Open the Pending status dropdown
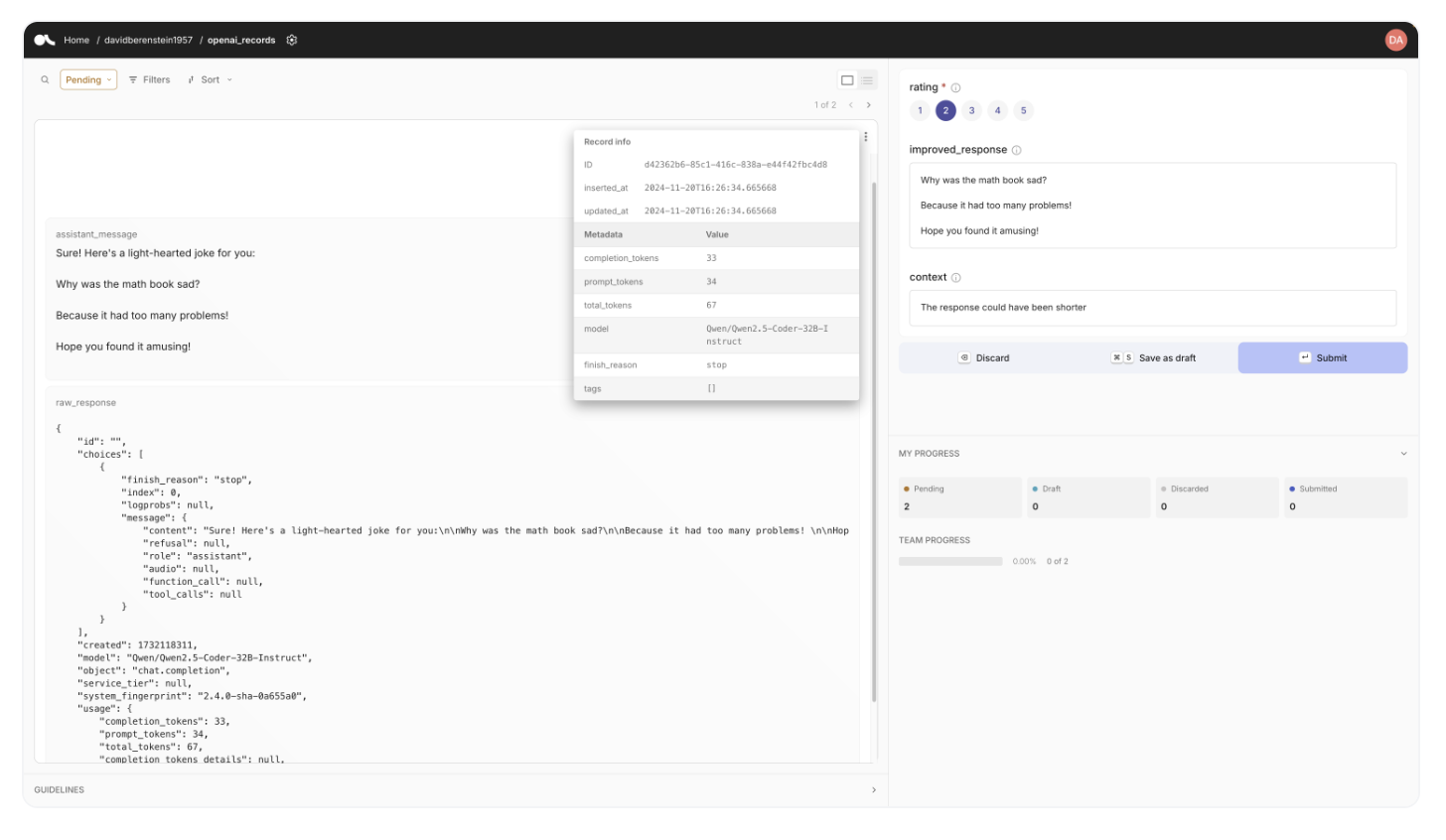This screenshot has width=1446, height=840. (88, 80)
